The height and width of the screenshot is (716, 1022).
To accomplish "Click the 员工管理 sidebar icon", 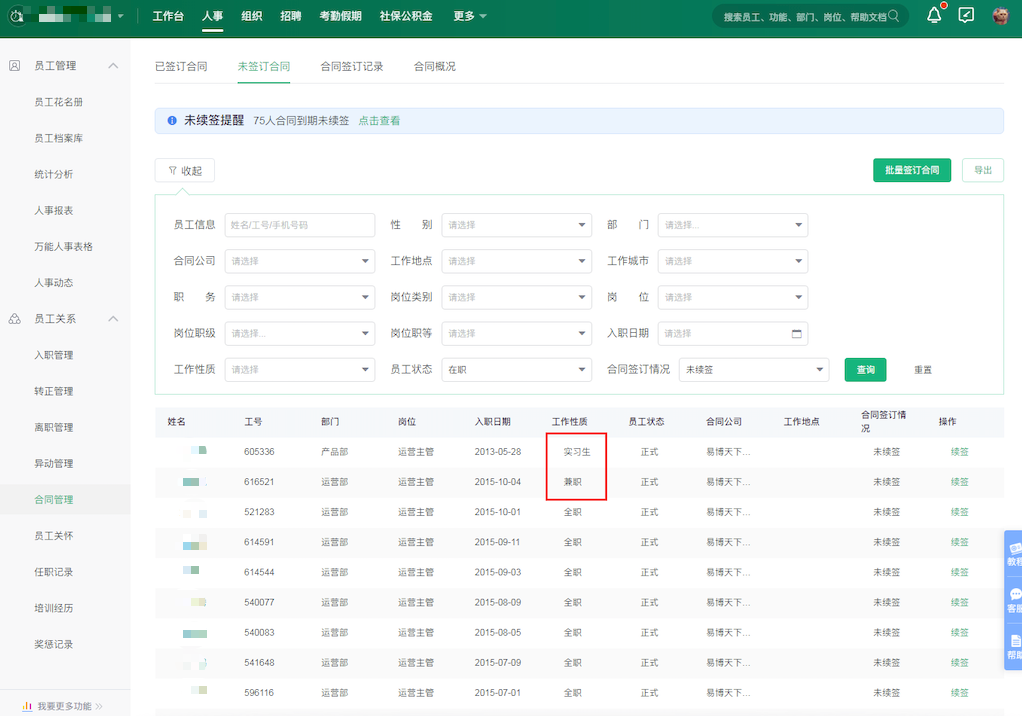I will 14,66.
